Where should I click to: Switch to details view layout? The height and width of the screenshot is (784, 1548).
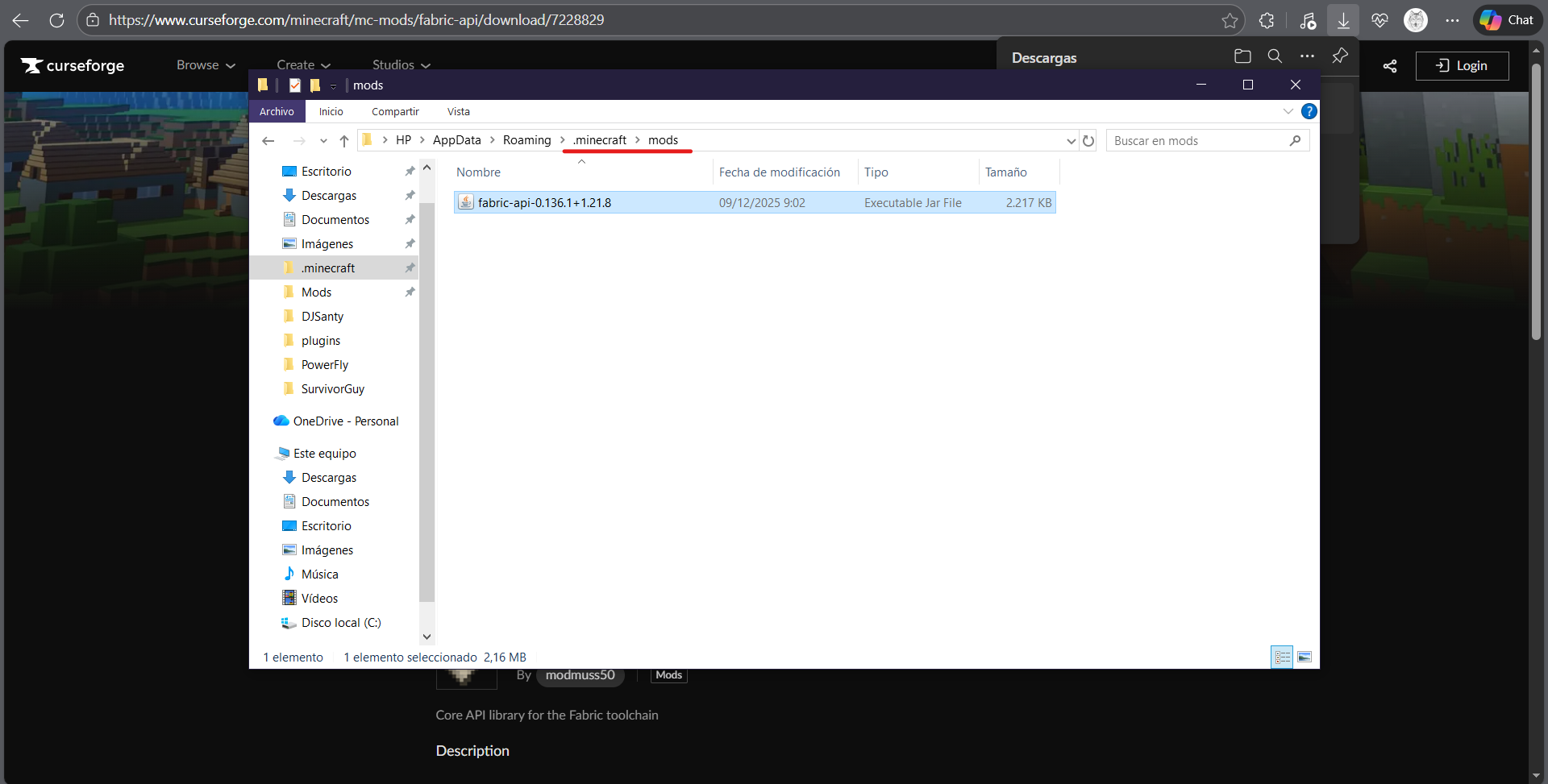point(1282,657)
